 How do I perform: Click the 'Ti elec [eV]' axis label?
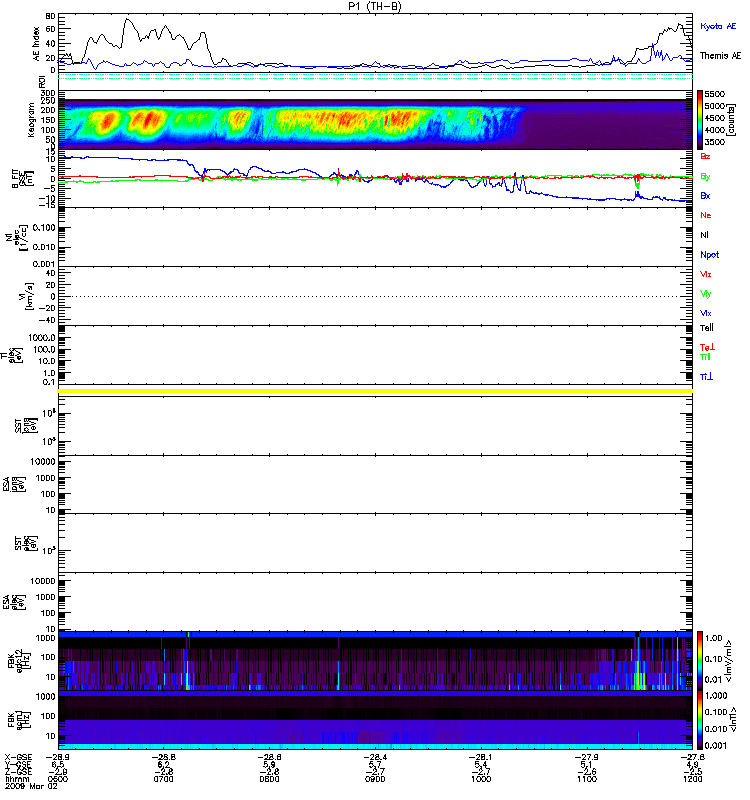pos(12,355)
